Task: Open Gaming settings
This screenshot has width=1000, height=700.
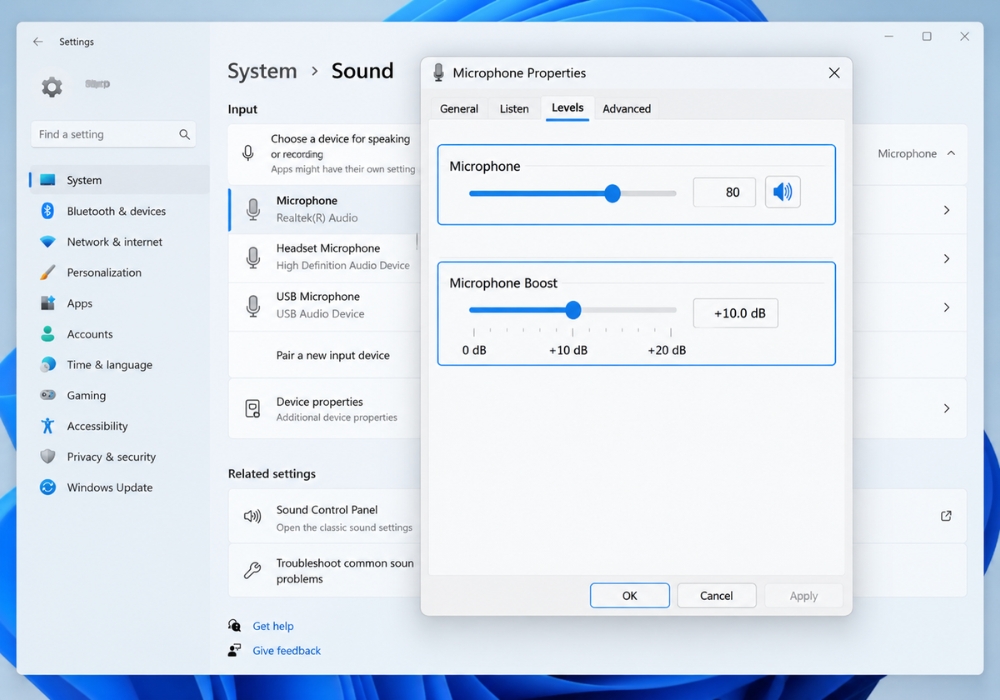Action: point(118,395)
